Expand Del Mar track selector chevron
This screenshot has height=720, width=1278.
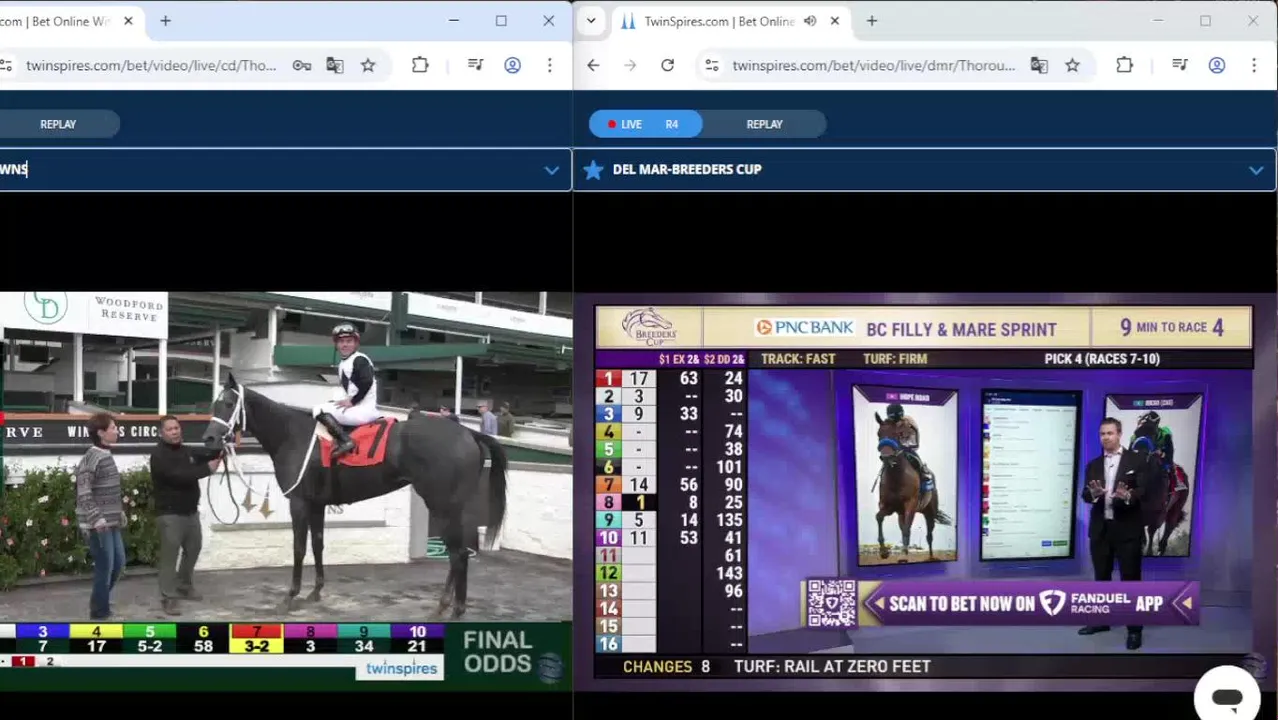point(1256,170)
